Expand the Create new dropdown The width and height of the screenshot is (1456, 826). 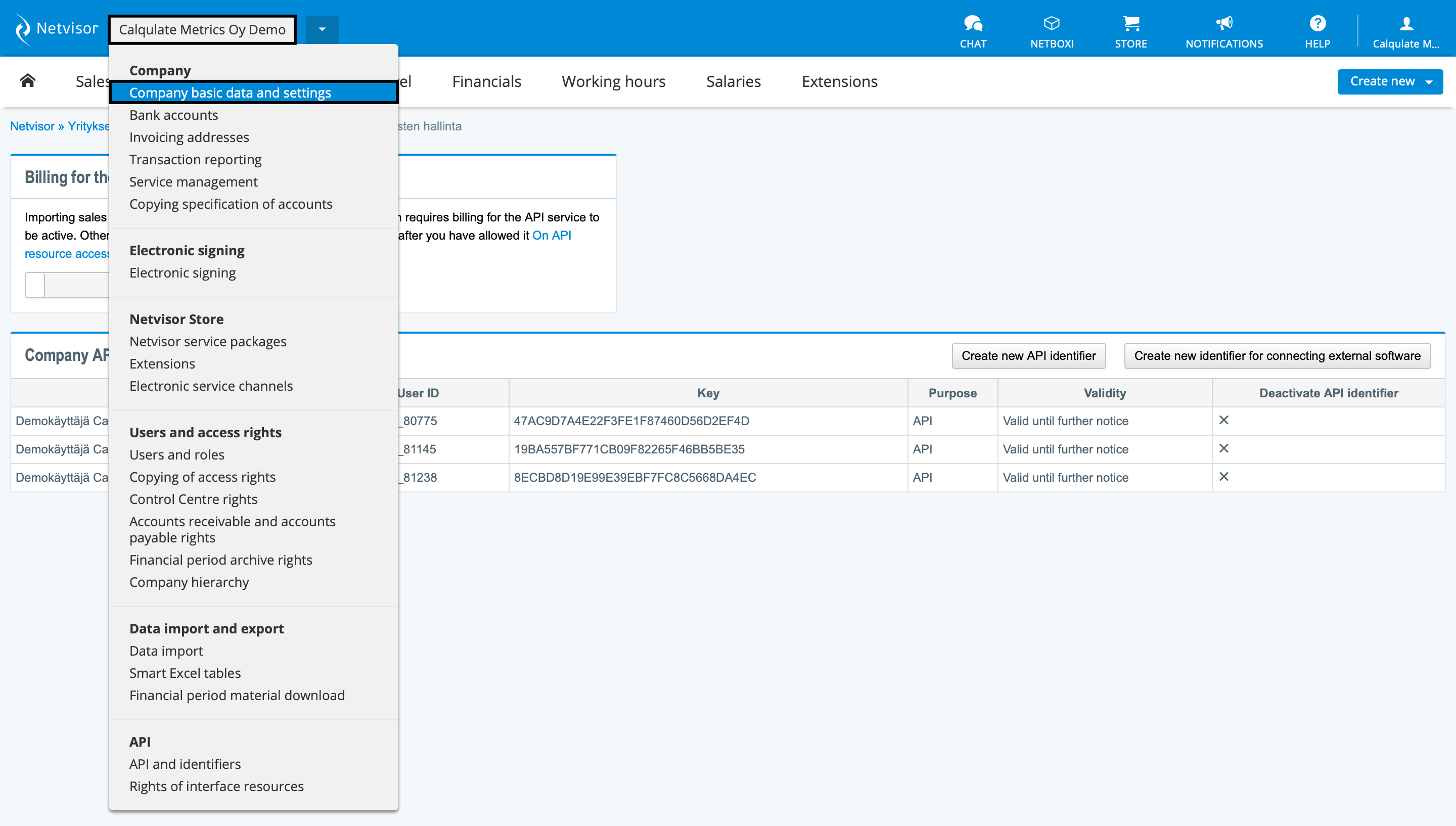1429,82
